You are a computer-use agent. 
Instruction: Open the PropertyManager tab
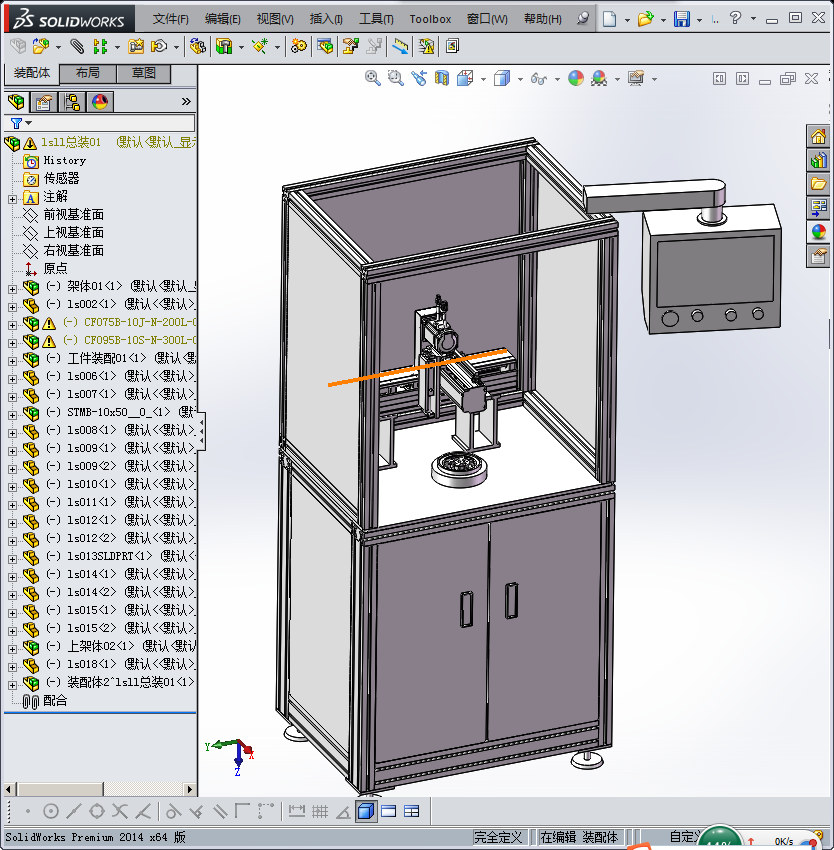coord(43,101)
